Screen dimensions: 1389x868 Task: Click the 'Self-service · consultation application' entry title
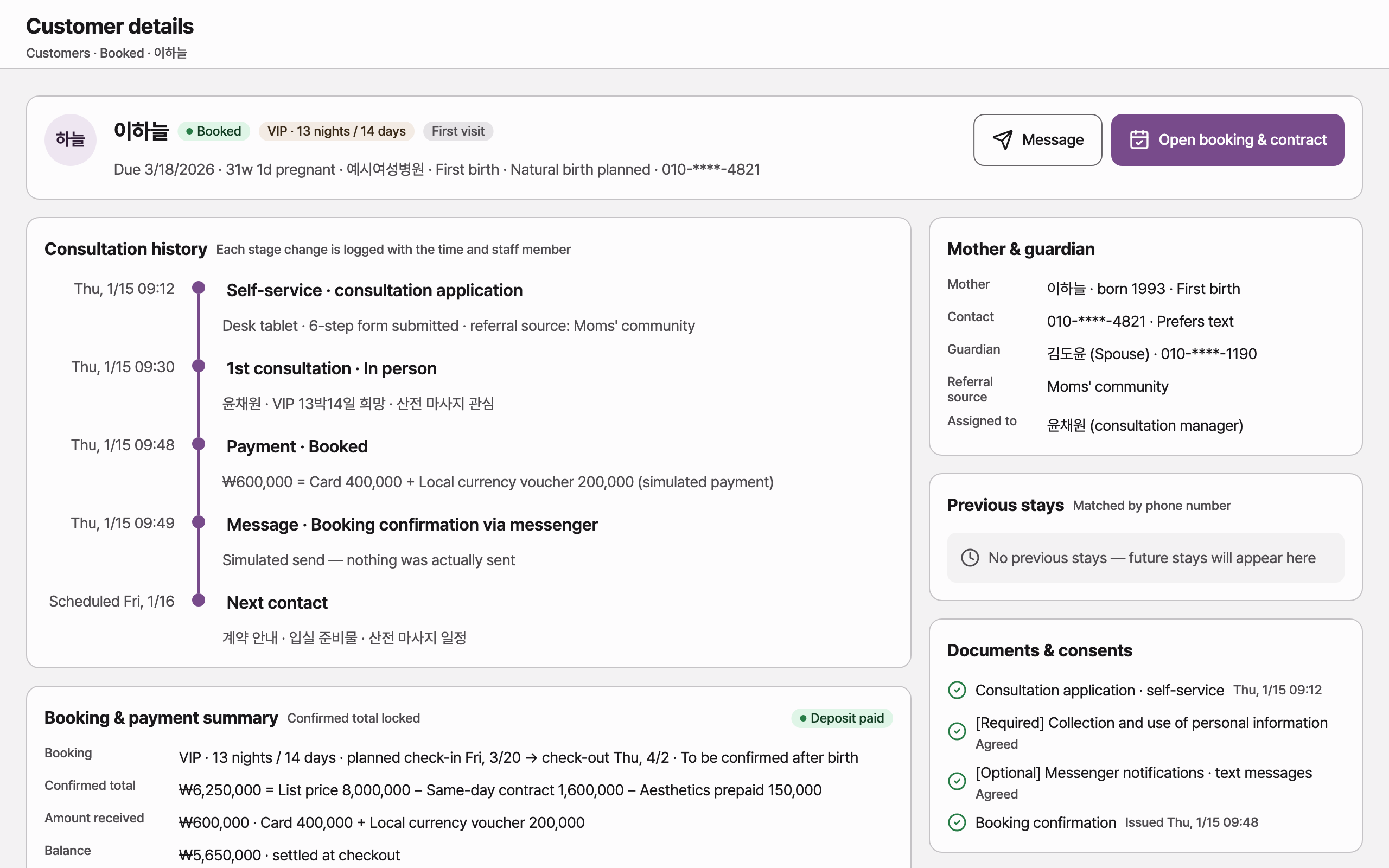coord(374,290)
